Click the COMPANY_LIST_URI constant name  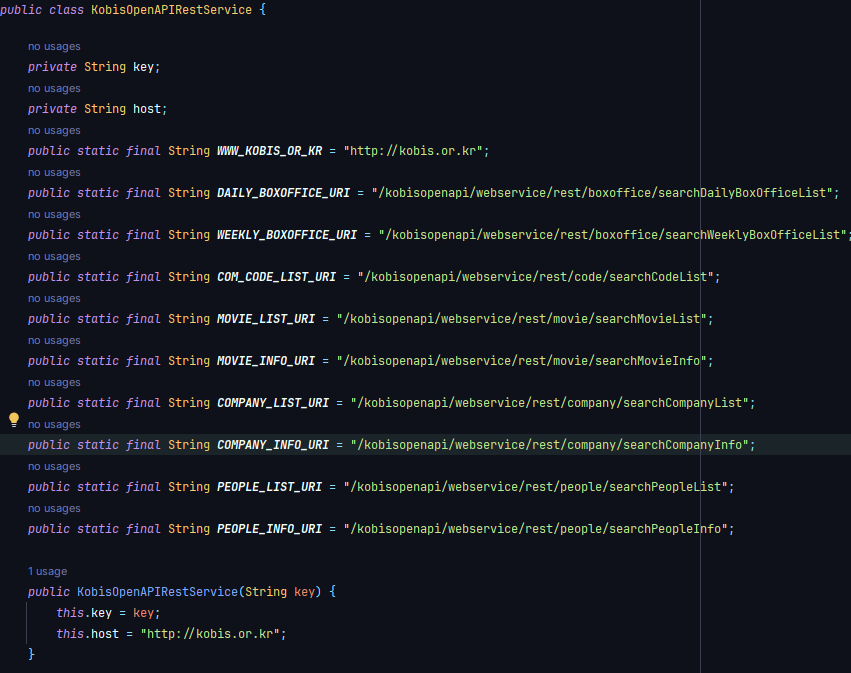[273, 403]
